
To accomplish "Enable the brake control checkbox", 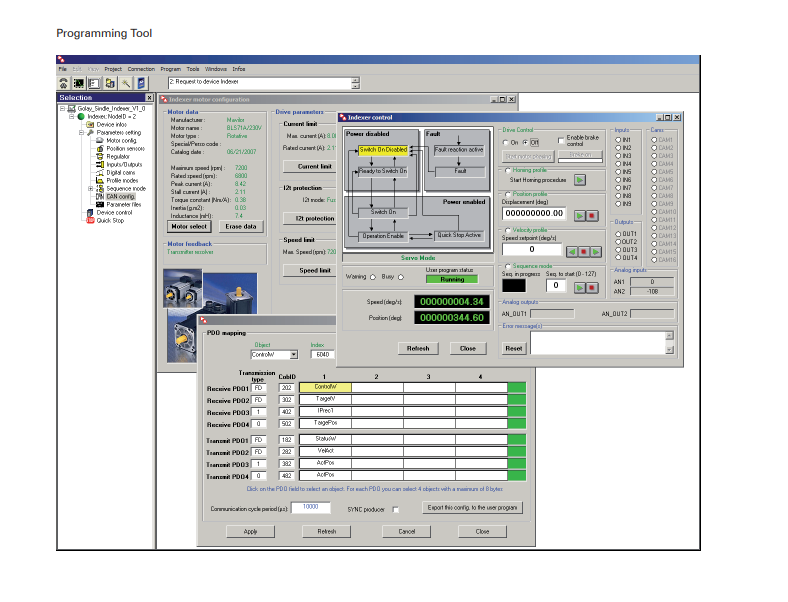I will [x=560, y=142].
